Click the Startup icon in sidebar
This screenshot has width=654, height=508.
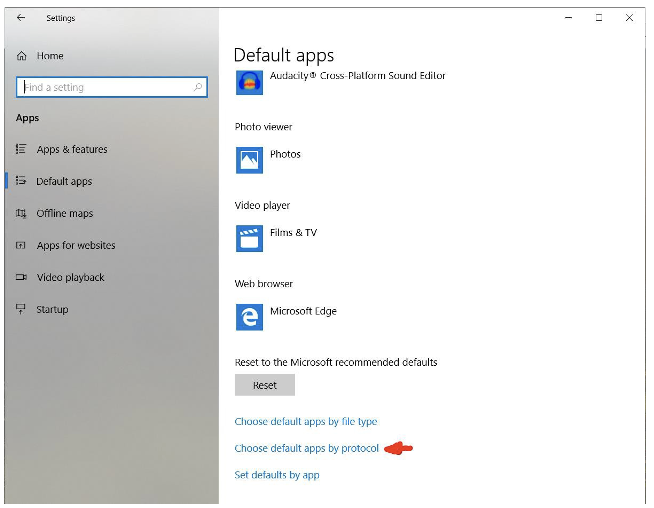click(x=20, y=309)
